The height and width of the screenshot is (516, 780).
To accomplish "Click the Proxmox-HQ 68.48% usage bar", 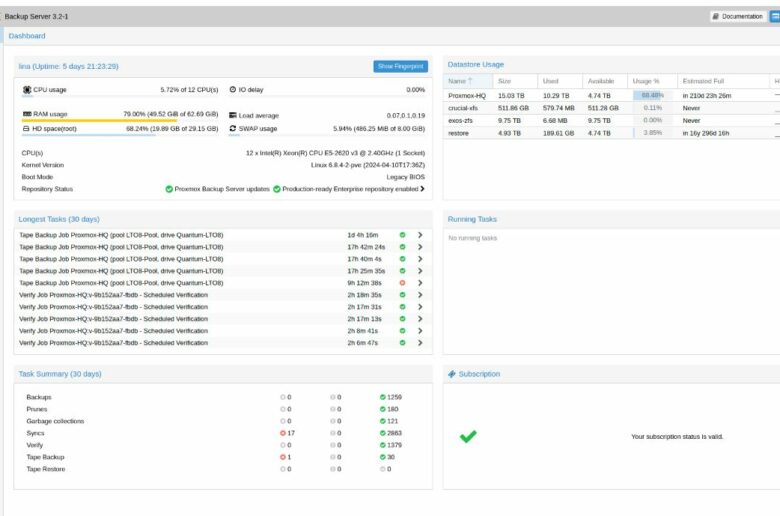I will click(652, 95).
